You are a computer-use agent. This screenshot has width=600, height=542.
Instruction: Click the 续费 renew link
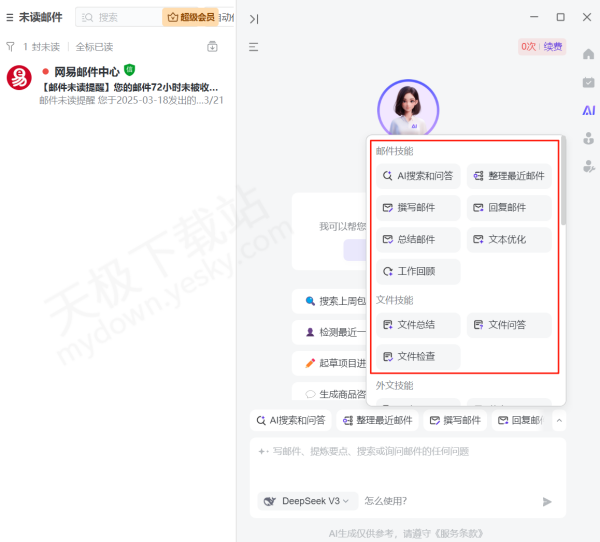coord(553,46)
